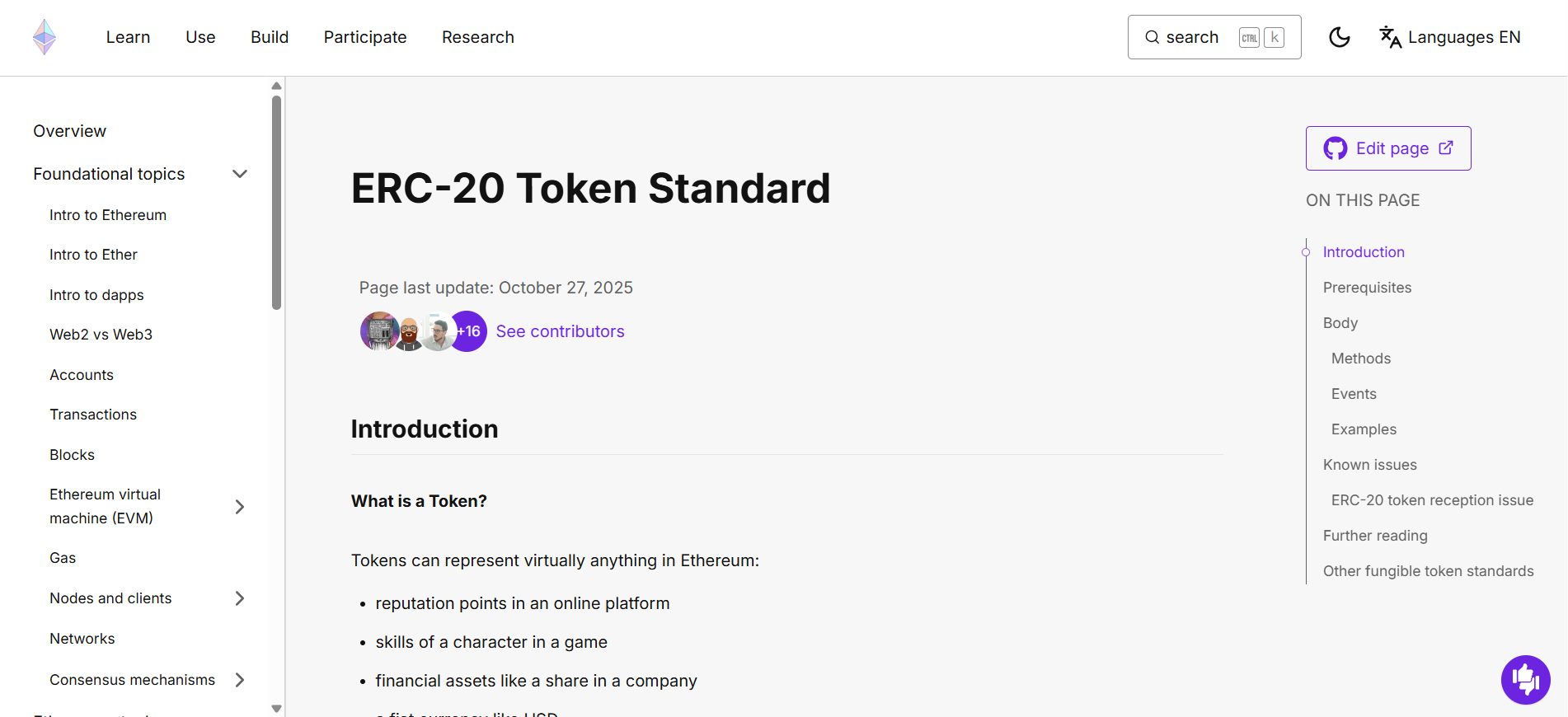The width and height of the screenshot is (1568, 717).
Task: Click the Ethereum logo icon
Action: (45, 37)
